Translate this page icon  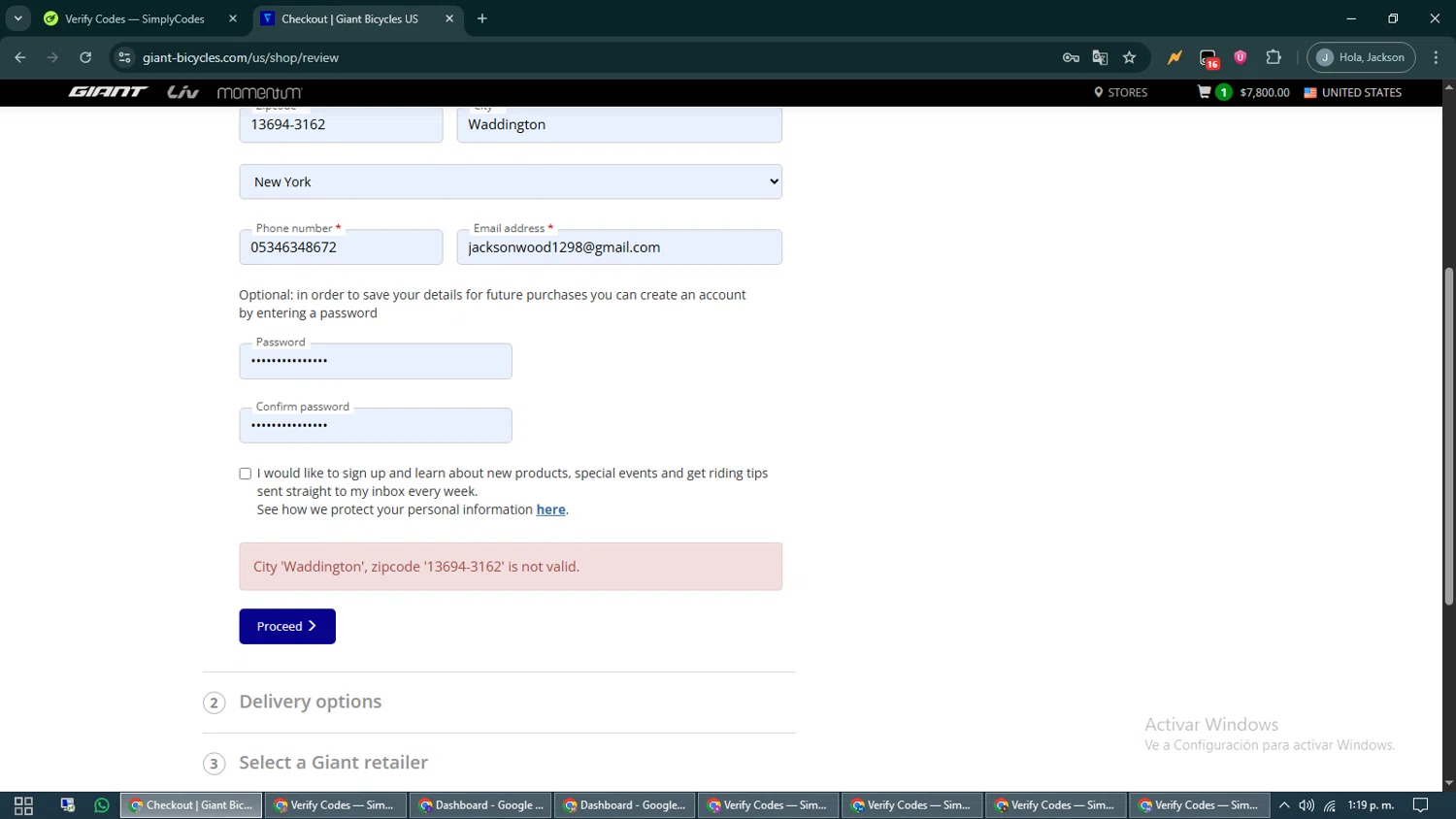[1100, 57]
